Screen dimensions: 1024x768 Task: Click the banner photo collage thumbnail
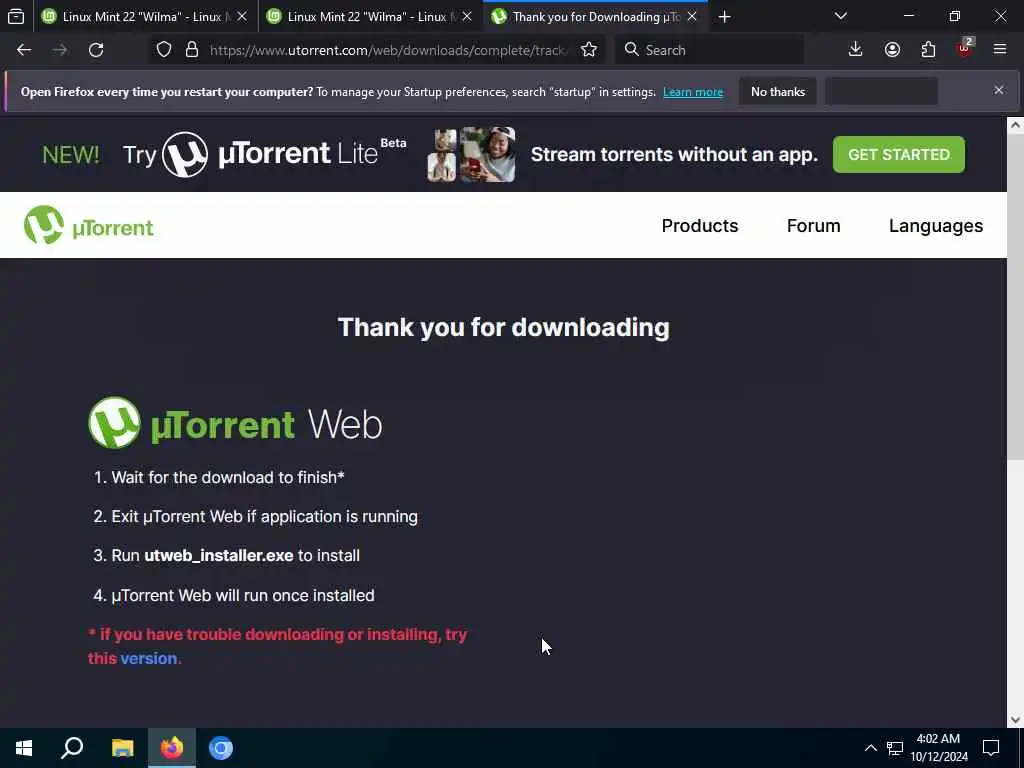click(471, 155)
